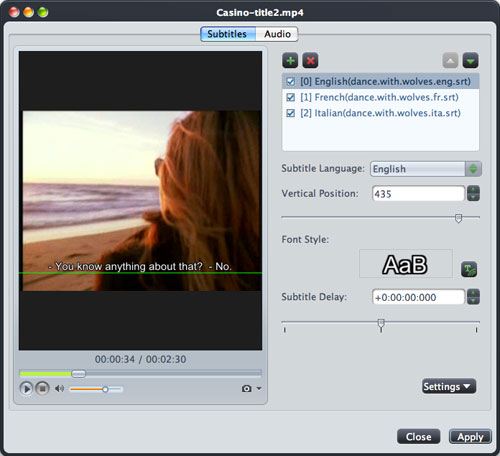The width and height of the screenshot is (500, 456).
Task: Open the Subtitle Language dropdown
Action: pyautogui.click(x=426, y=169)
